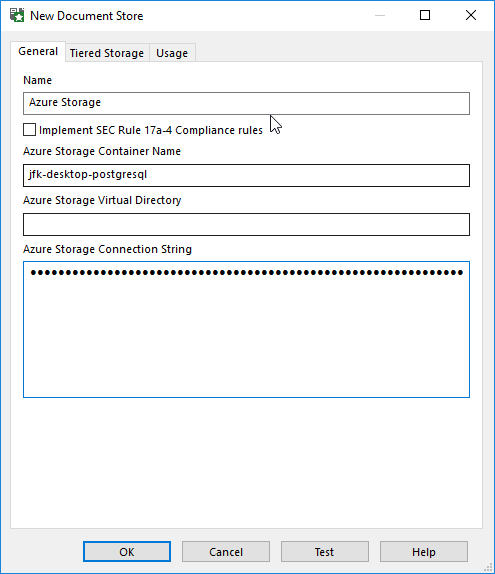
Task: Enable SEC Rule 17a-4 Compliance rules checkbox
Action: click(29, 130)
